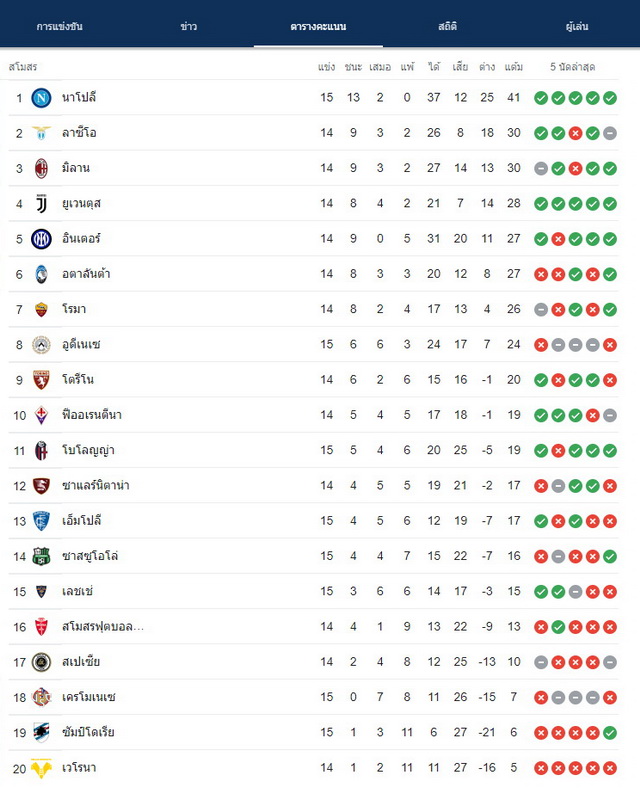
Task: Click Lazio's eagle logo
Action: pyautogui.click(x=41, y=133)
